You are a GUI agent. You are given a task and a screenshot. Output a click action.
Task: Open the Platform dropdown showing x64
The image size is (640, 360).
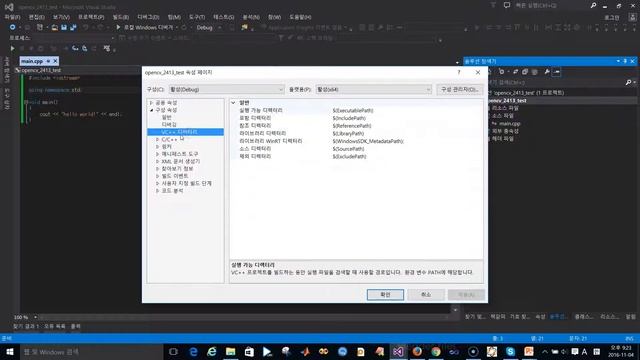[373, 89]
